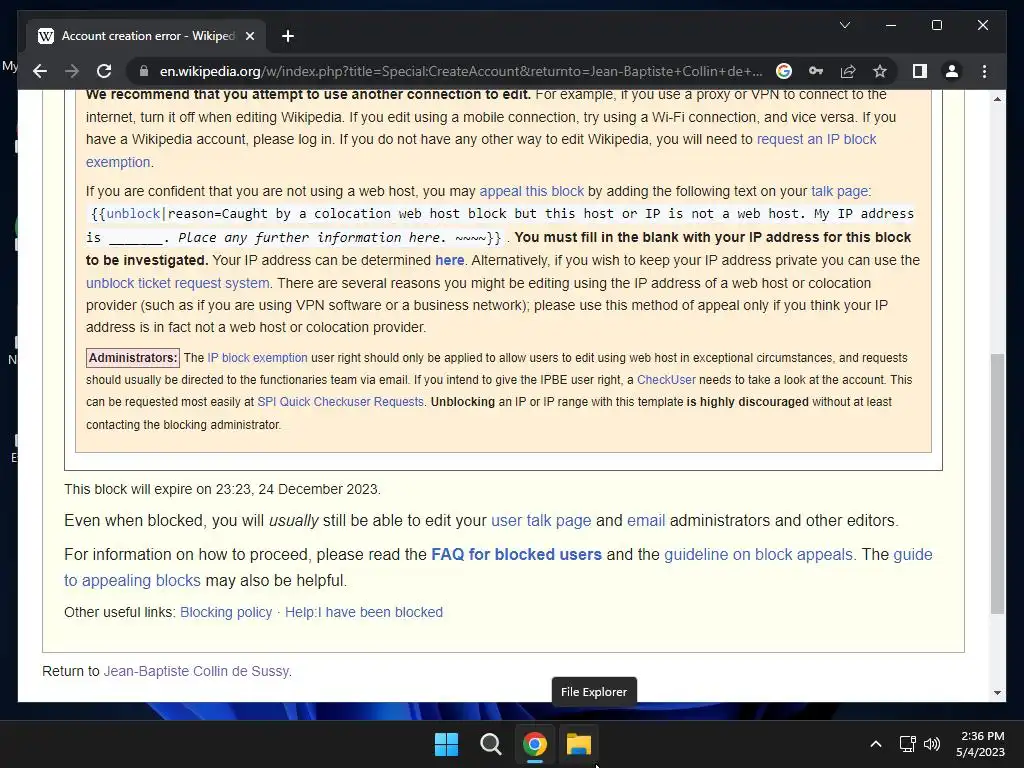Viewport: 1024px width, 768px height.
Task: Click the Google icon in address bar
Action: tap(784, 71)
